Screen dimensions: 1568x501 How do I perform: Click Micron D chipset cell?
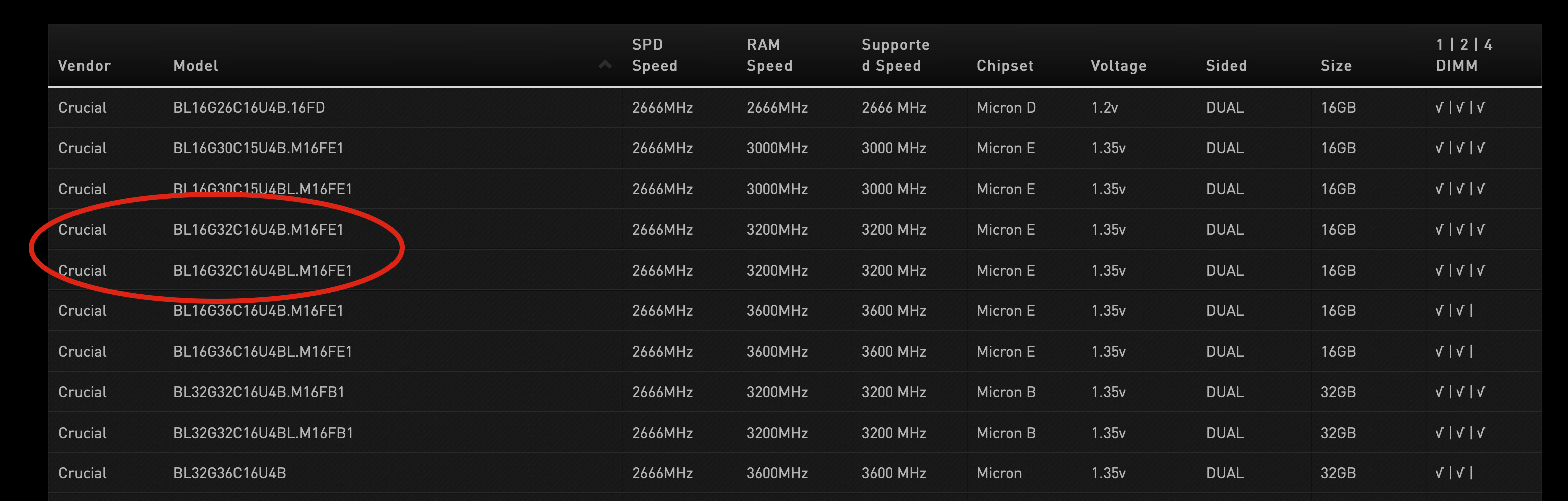(x=1006, y=108)
